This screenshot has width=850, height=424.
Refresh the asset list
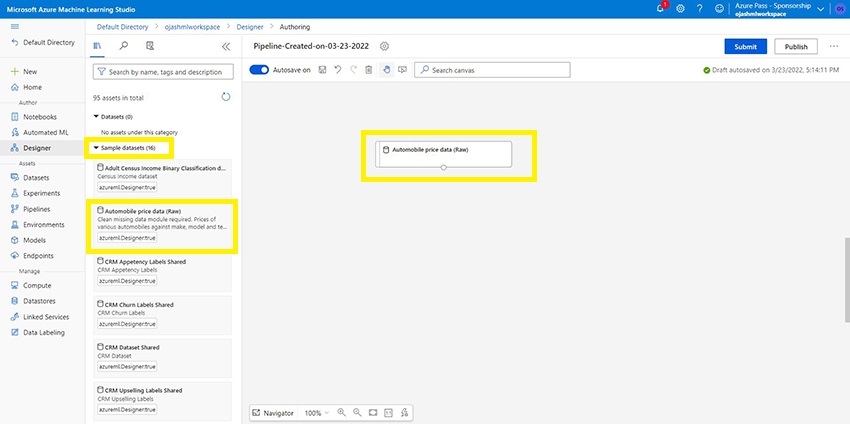click(226, 97)
